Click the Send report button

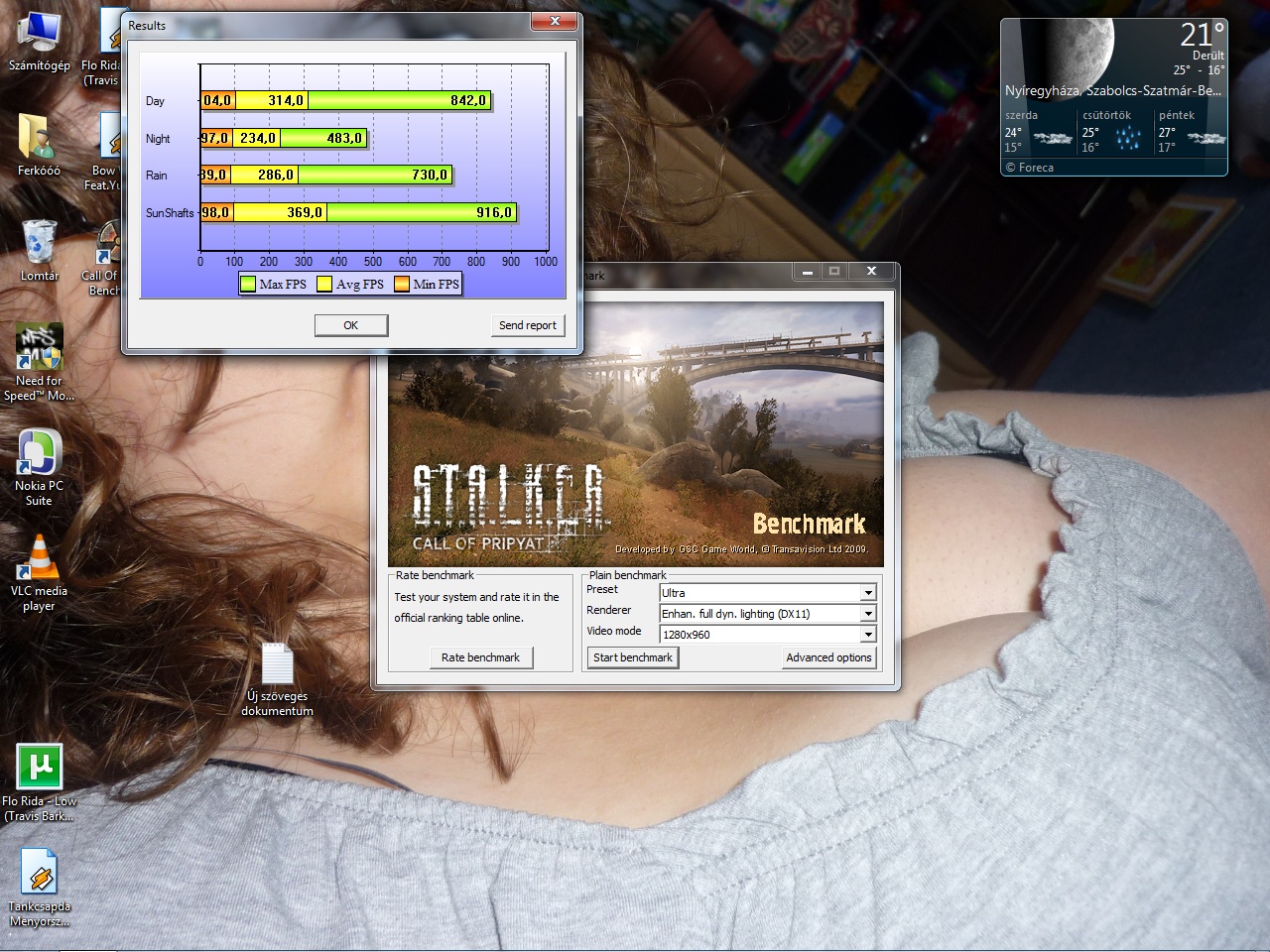click(528, 325)
